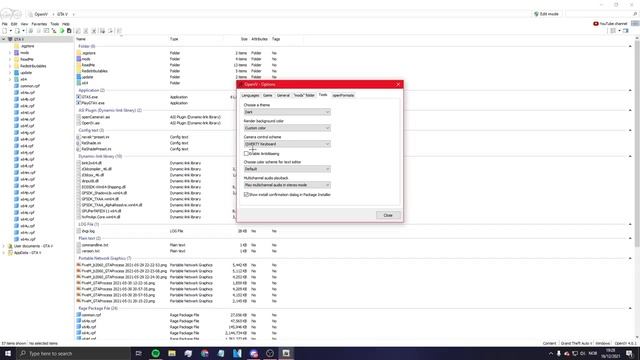Click the OpenIV taskbar icon

[x=286, y=353]
